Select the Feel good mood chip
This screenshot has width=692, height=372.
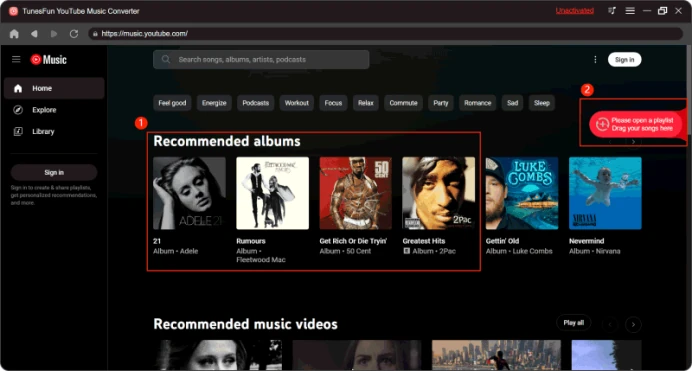pos(172,103)
